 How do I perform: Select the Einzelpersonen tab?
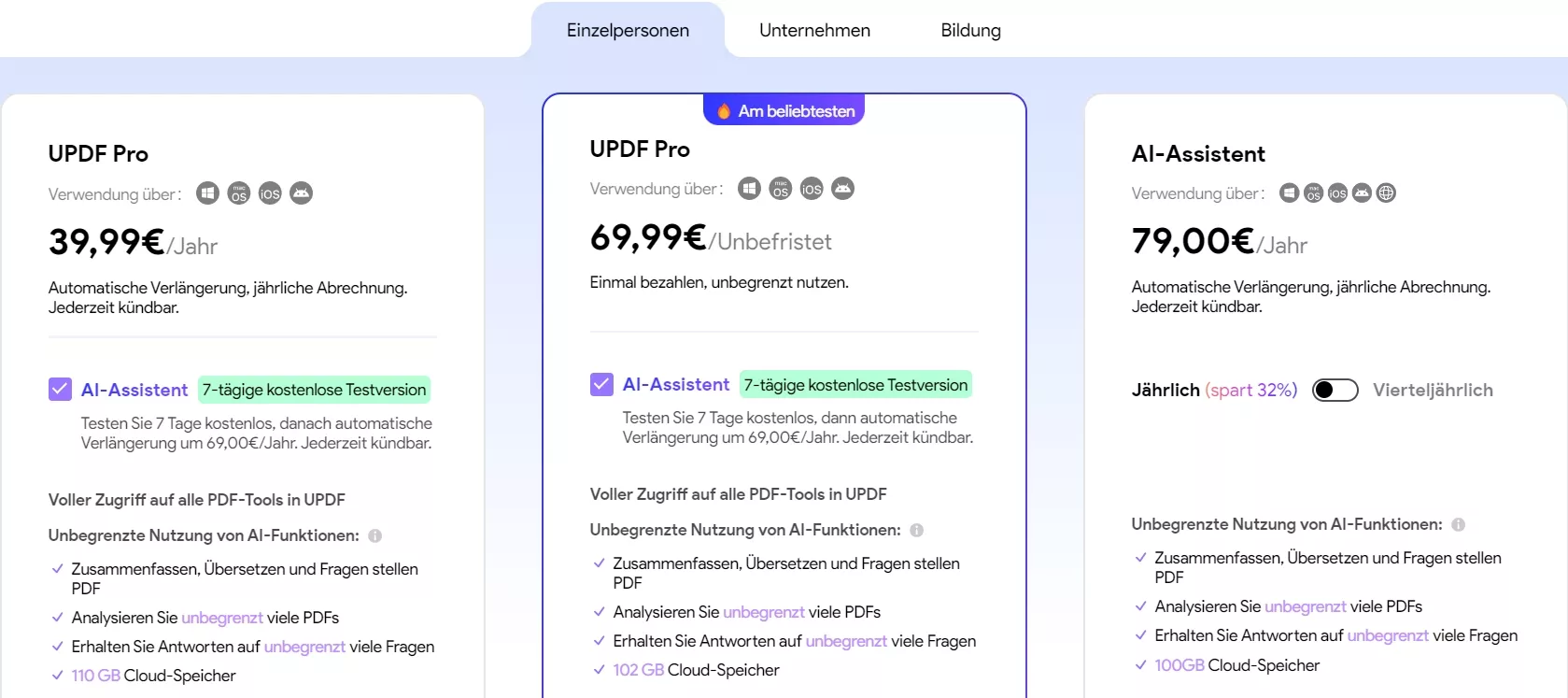[x=628, y=30]
